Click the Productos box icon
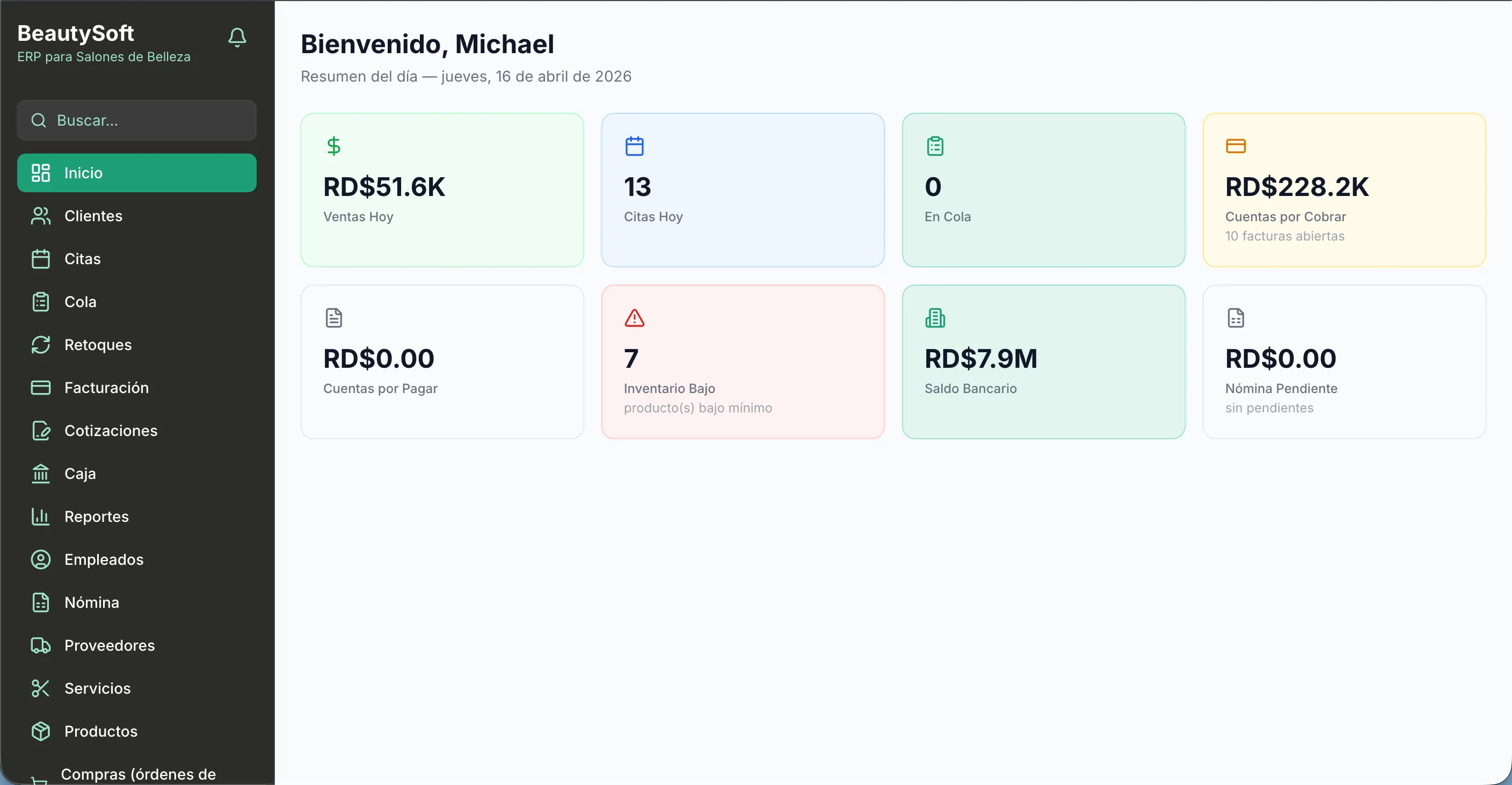Image resolution: width=1512 pixels, height=785 pixels. coord(40,731)
